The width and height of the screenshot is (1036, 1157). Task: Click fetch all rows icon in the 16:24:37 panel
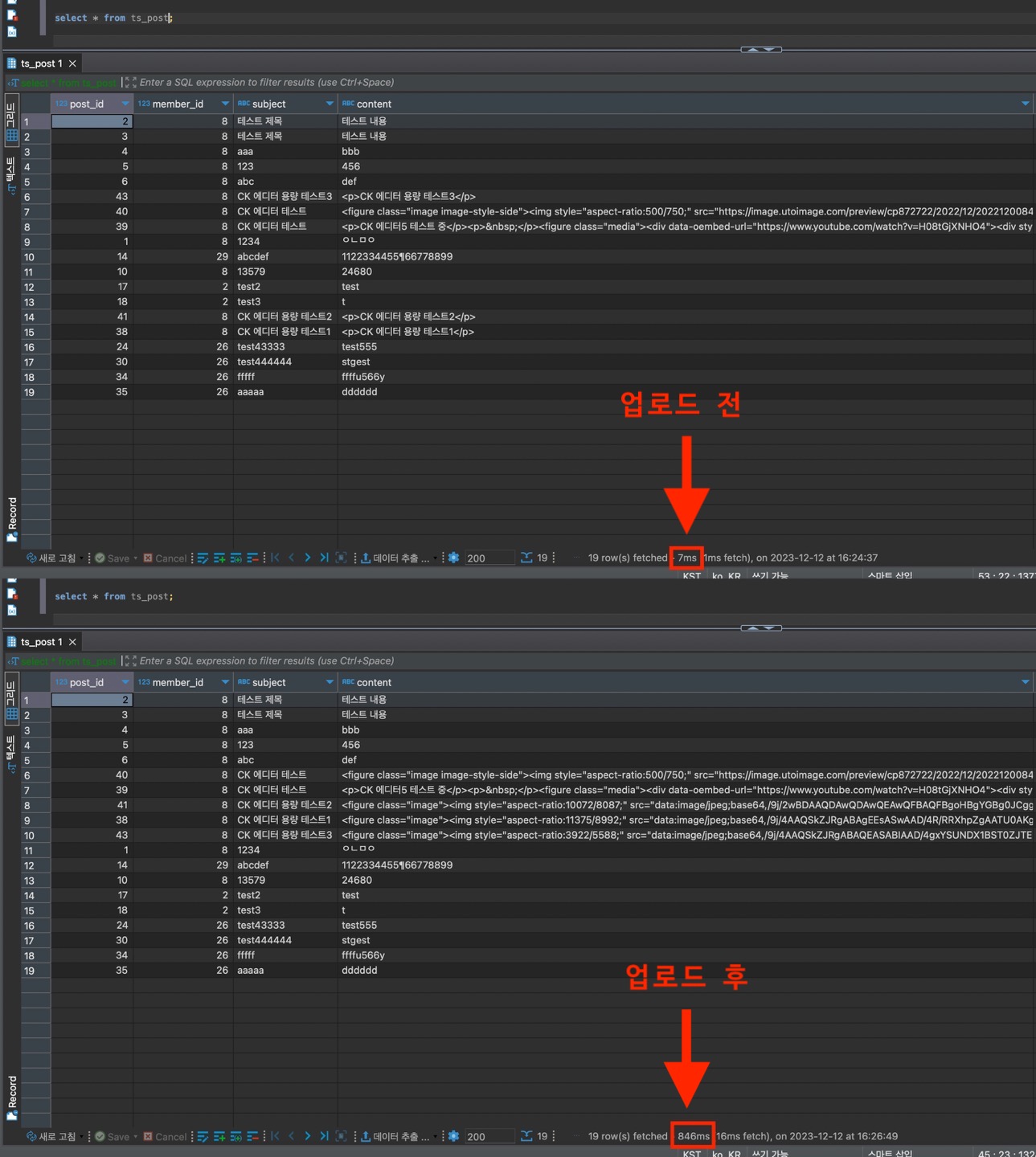[341, 558]
